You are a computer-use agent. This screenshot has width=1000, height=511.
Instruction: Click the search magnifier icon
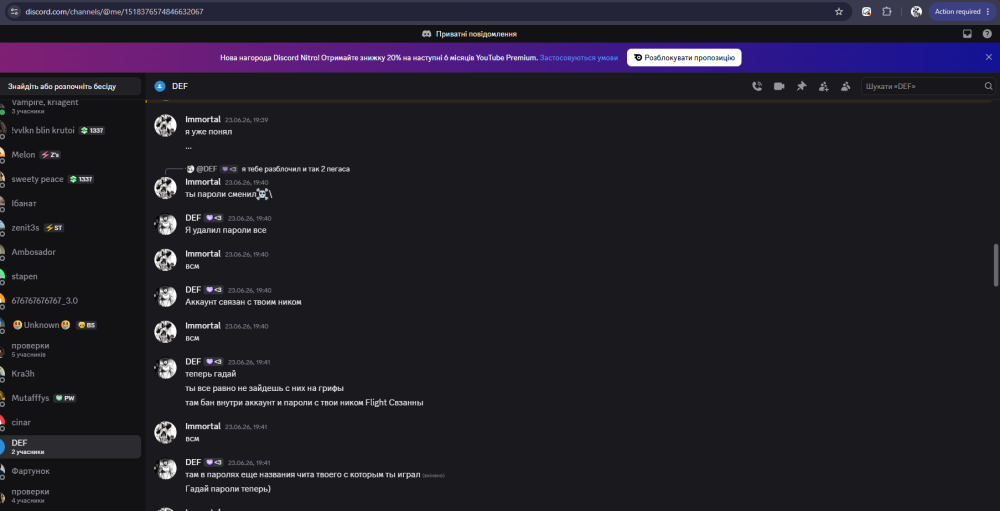tap(989, 86)
